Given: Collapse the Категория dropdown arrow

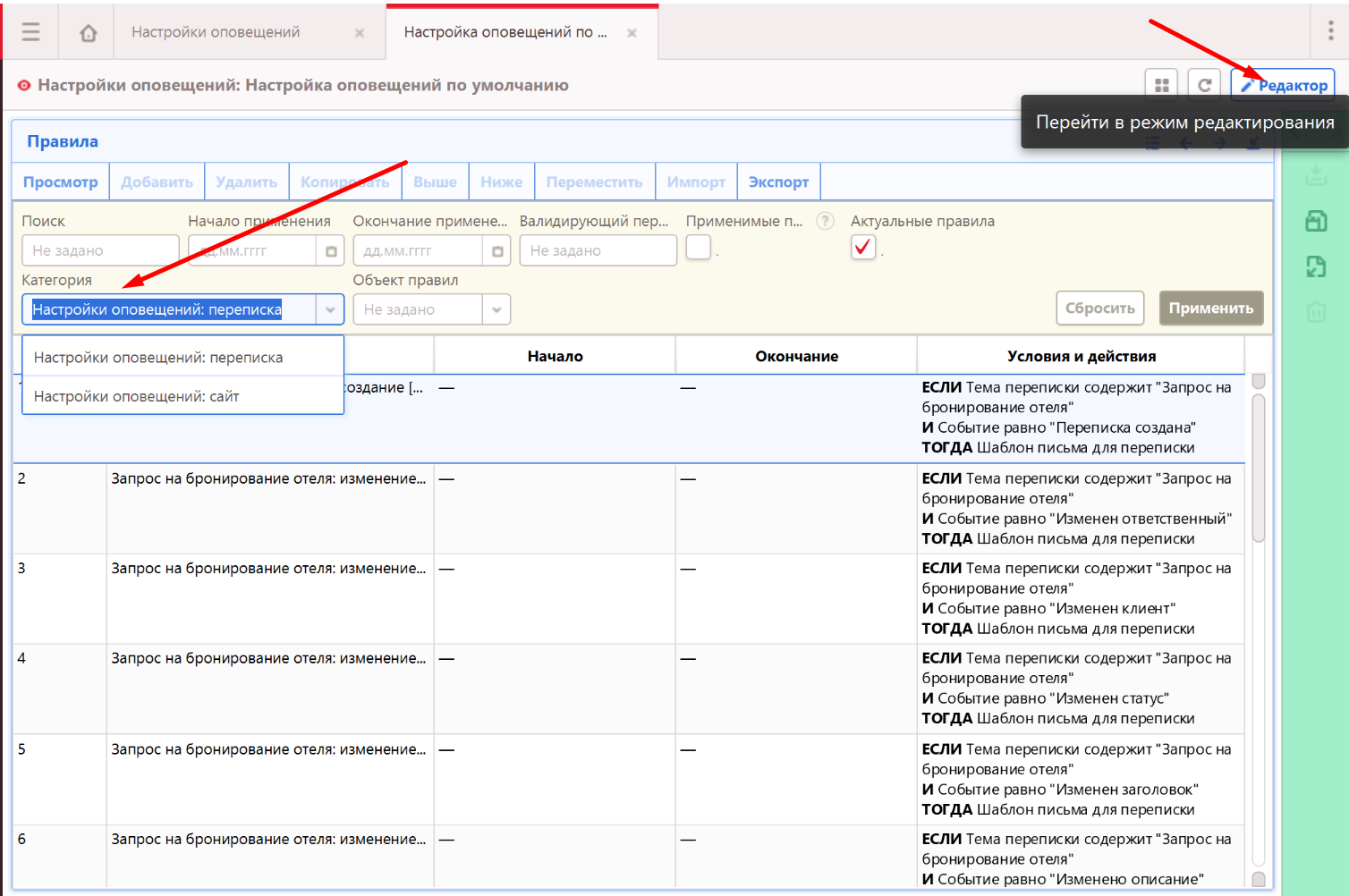Looking at the screenshot, I should (x=329, y=309).
